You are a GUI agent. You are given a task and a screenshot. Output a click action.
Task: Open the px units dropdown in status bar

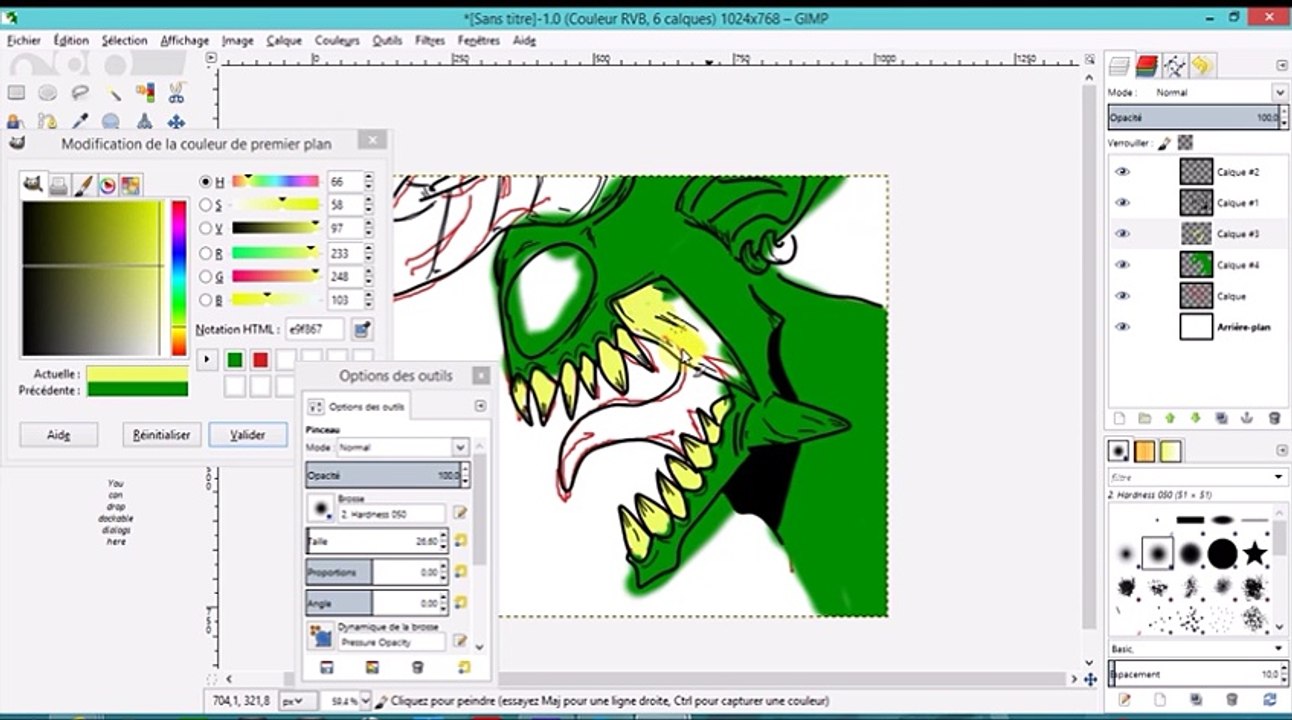pos(298,701)
